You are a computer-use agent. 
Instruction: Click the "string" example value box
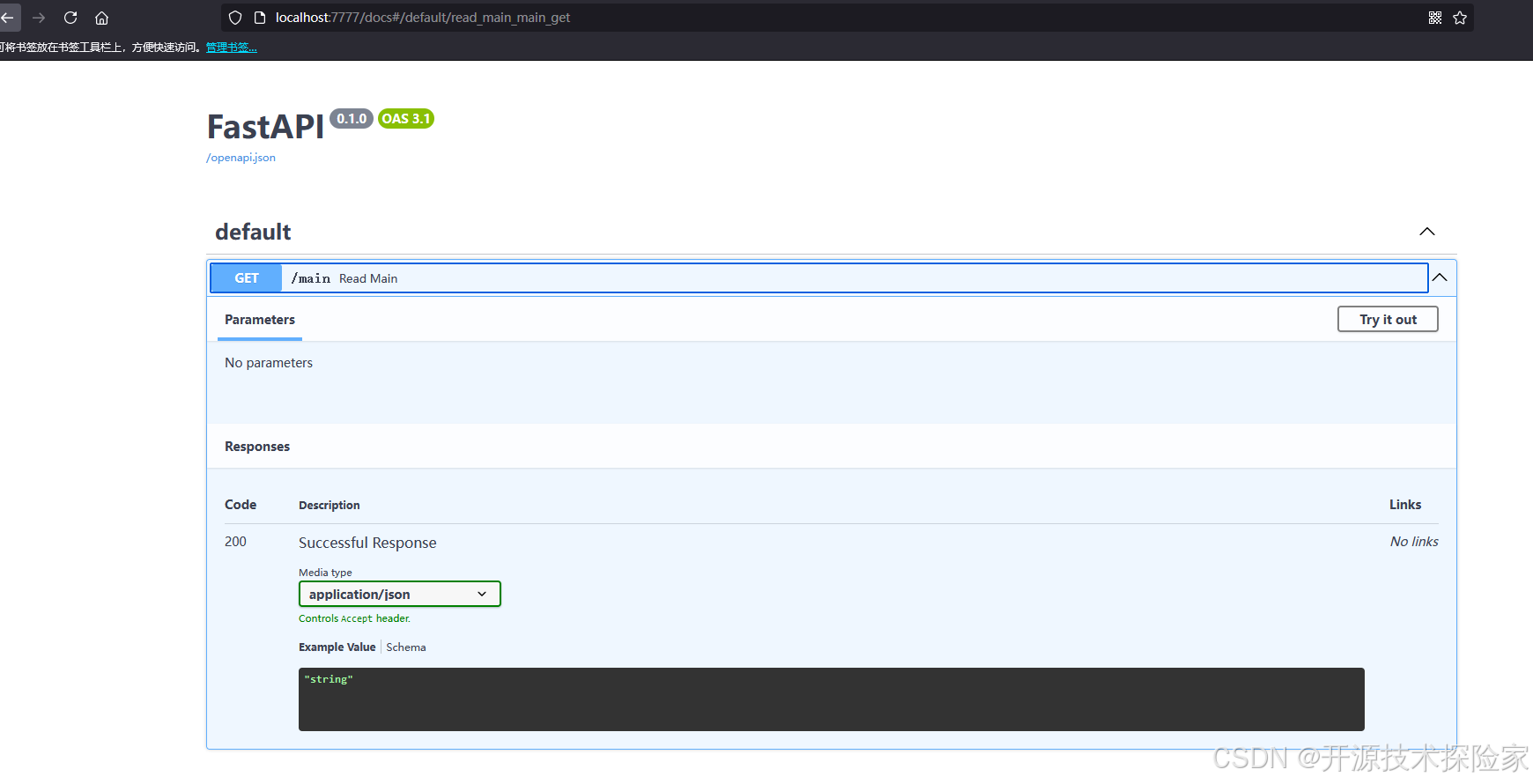click(831, 699)
